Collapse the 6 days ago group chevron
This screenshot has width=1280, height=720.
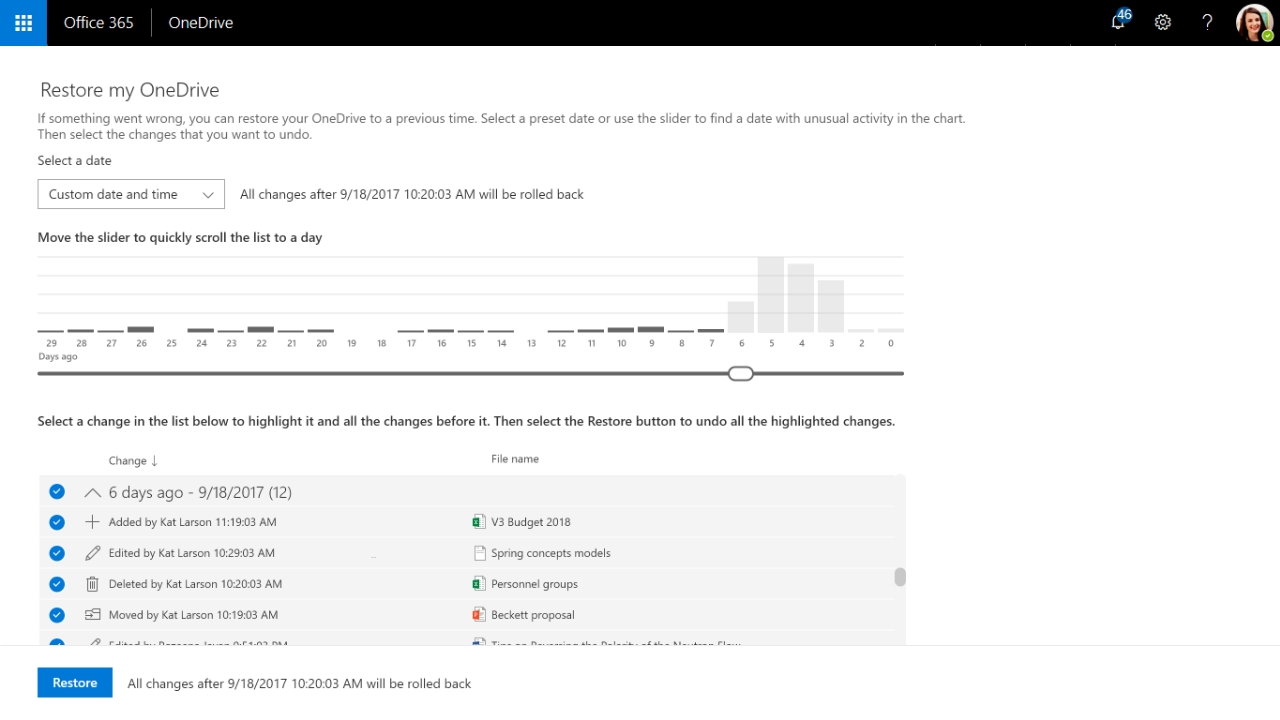pos(93,492)
